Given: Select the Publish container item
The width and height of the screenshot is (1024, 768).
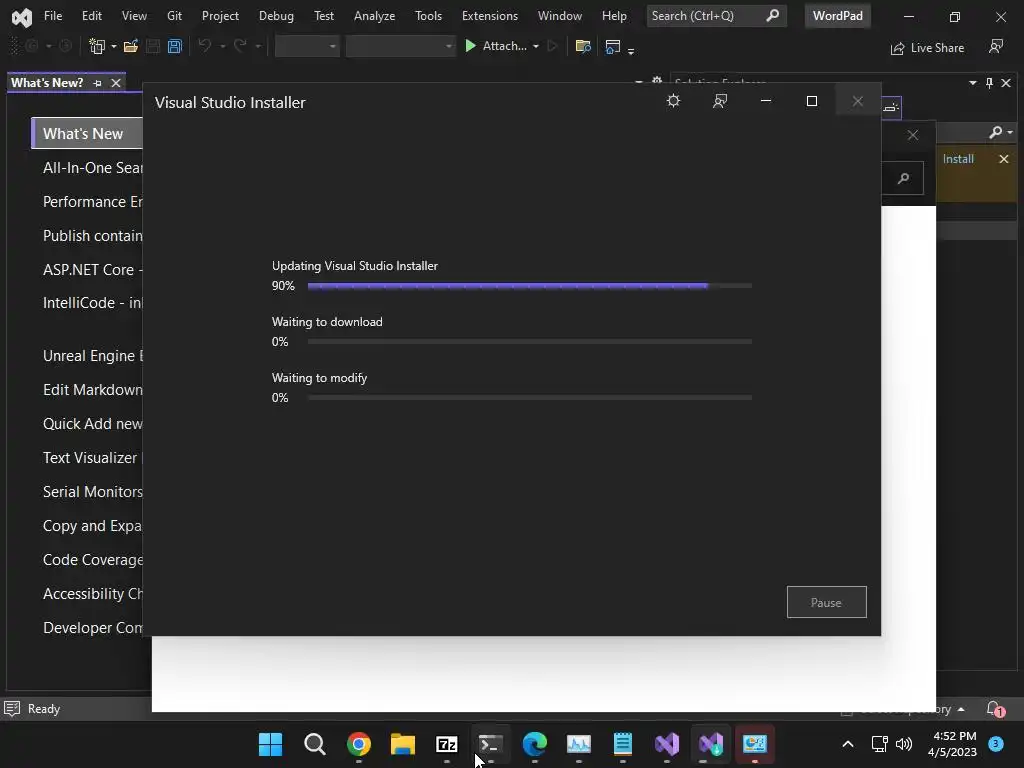Looking at the screenshot, I should point(93,236).
